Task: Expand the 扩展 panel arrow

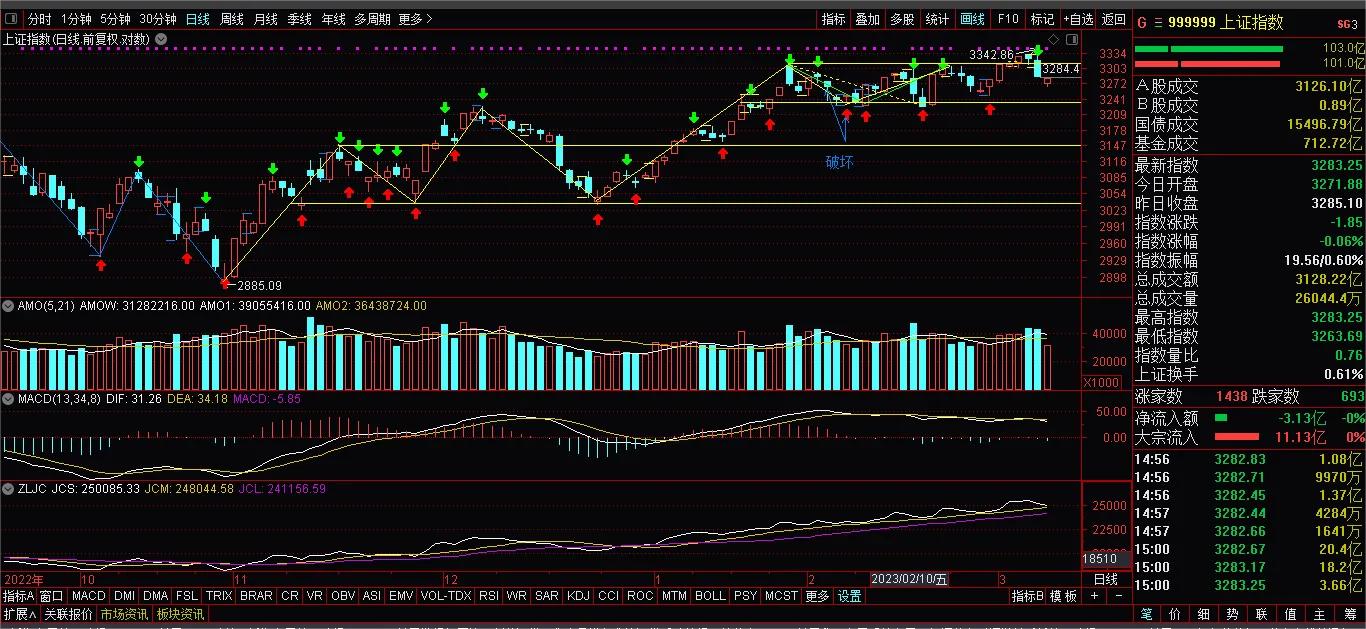Action: [20, 613]
